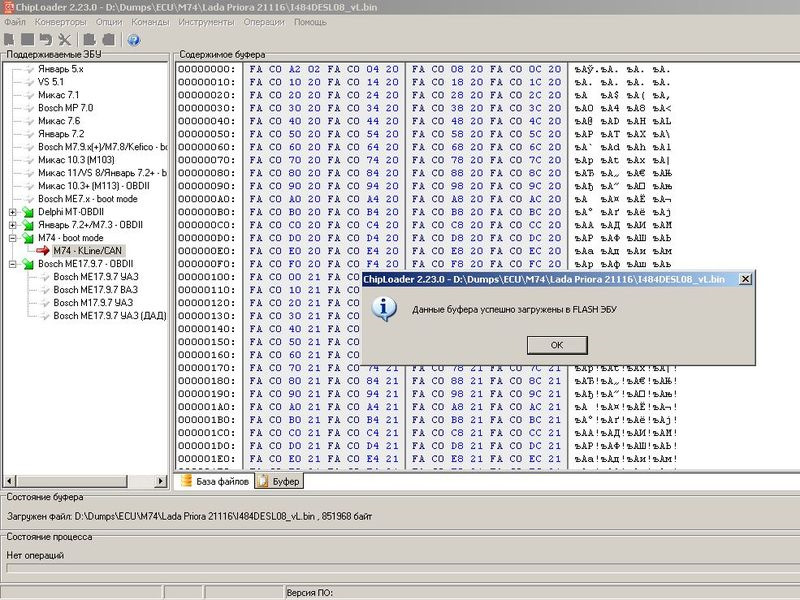Select Bosch ME17.9.7 УАЗ tree item
This screenshot has height=600, width=800.
[x=96, y=277]
